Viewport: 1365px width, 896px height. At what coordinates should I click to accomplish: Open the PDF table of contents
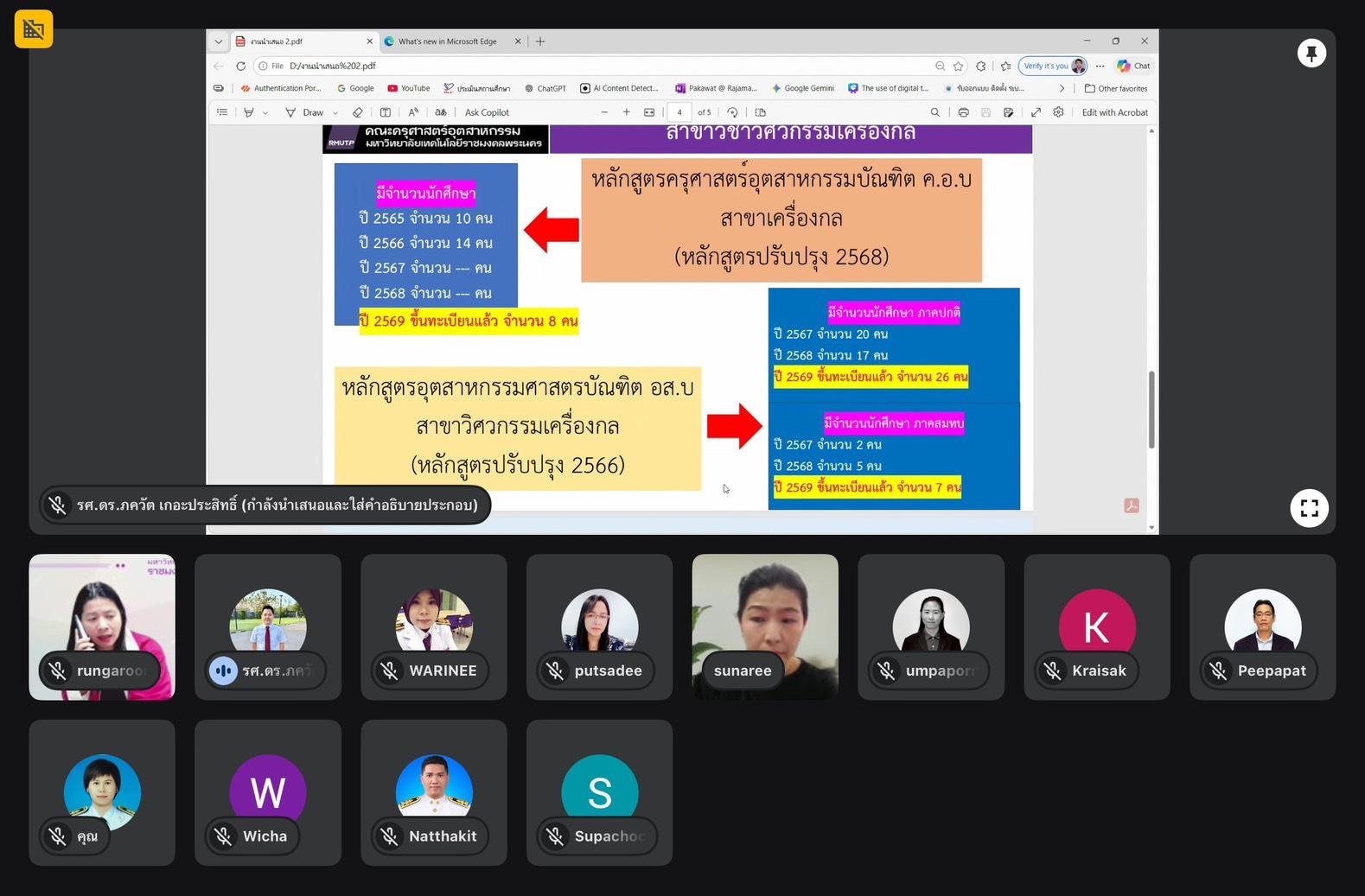point(222,112)
